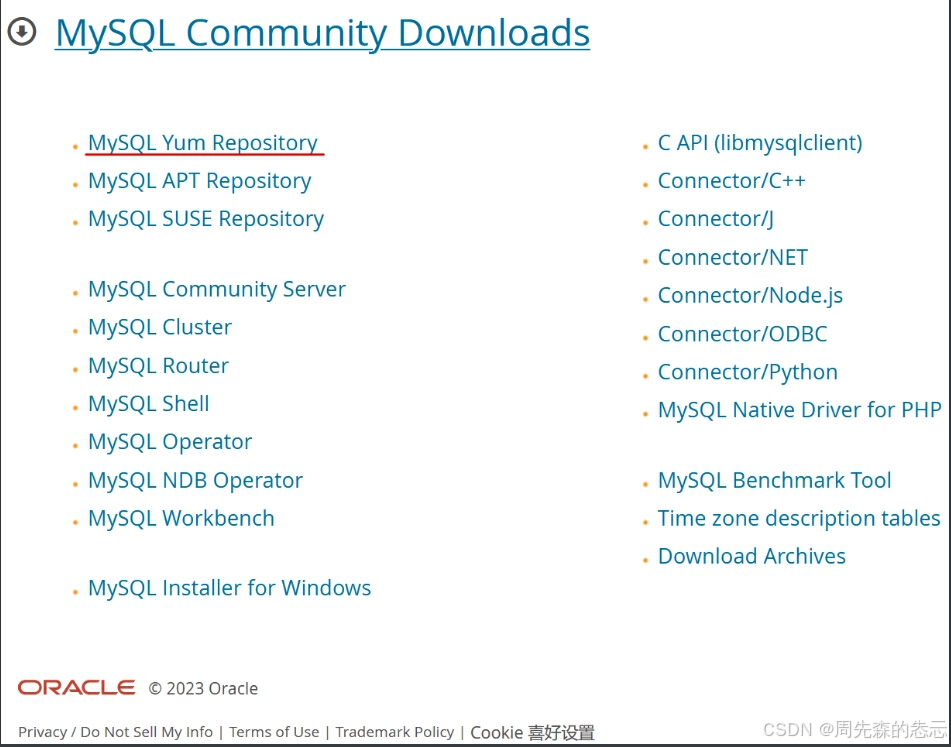Open Time zone description tables

[x=799, y=518]
